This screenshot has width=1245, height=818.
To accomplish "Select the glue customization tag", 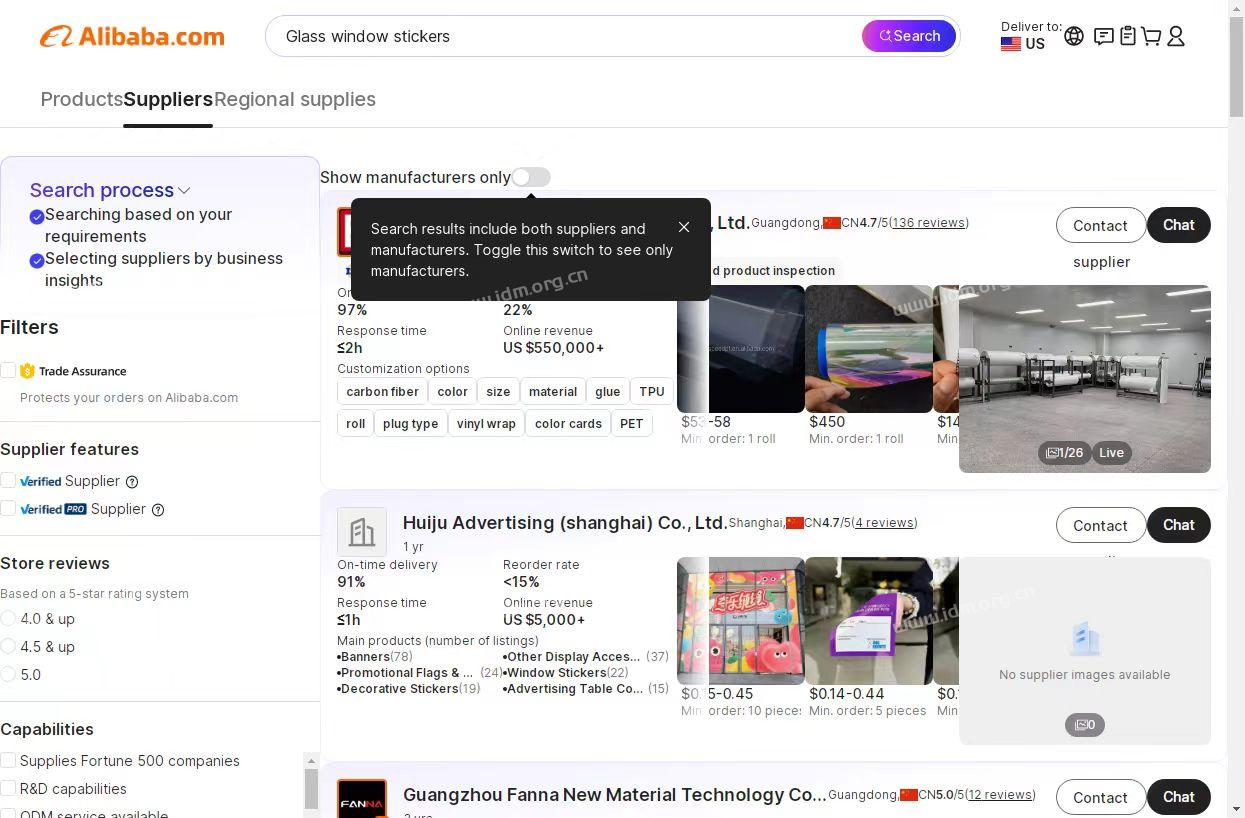I will 608,392.
